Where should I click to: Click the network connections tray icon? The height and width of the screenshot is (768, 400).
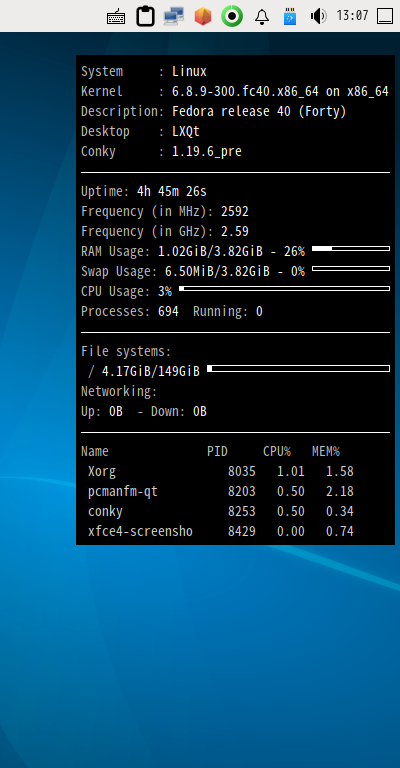[x=174, y=16]
